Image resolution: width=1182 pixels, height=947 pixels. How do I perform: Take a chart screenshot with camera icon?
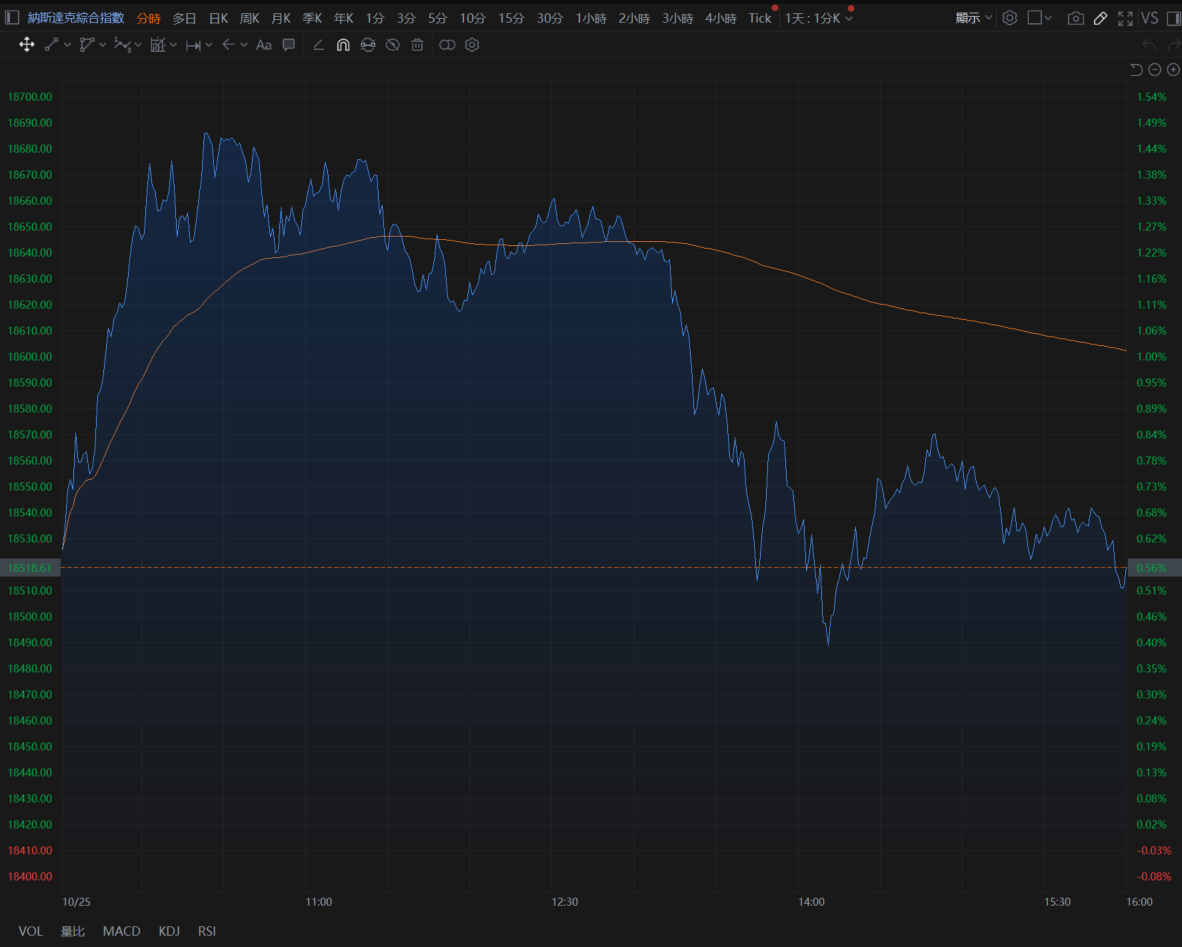pyautogui.click(x=1076, y=18)
